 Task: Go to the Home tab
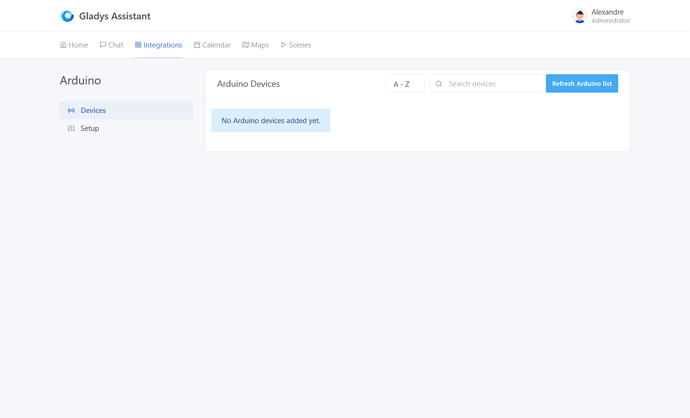coord(74,45)
